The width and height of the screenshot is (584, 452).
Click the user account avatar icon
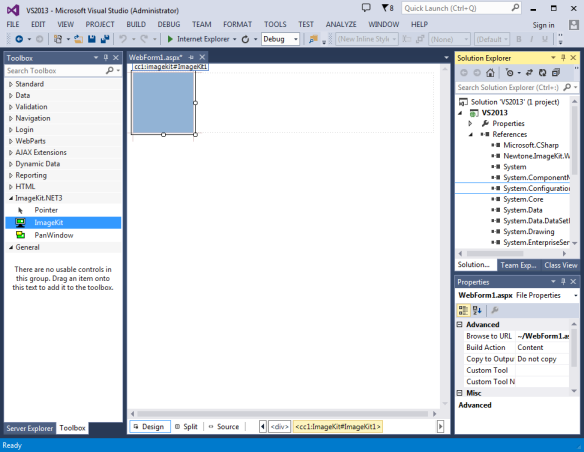tap(574, 25)
